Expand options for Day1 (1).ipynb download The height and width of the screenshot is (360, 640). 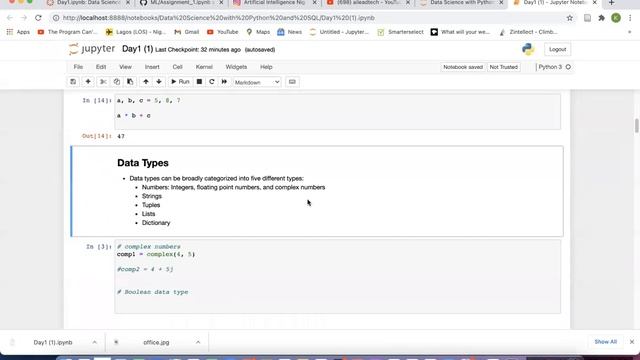tap(95, 342)
